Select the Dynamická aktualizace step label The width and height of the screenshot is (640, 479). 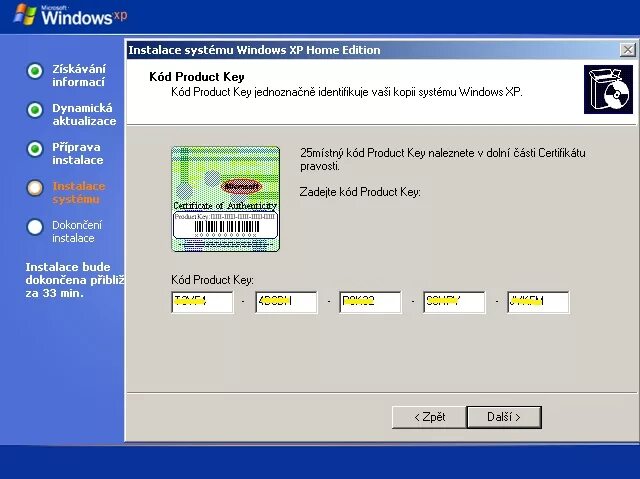84,114
